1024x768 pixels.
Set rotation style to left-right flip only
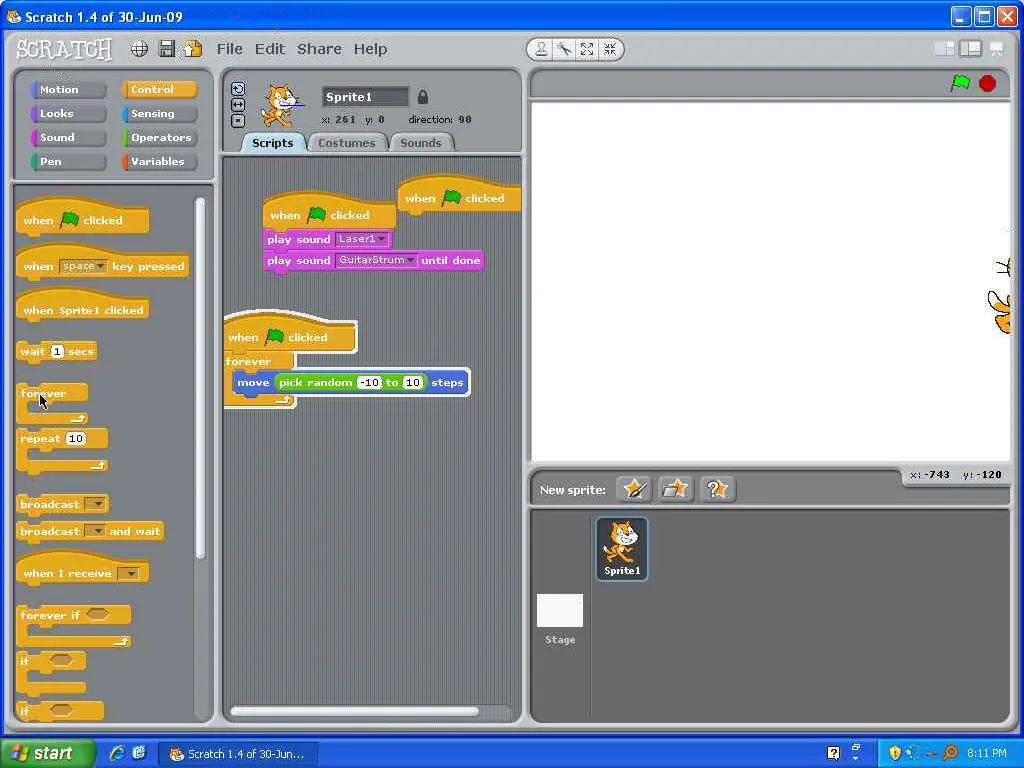(238, 104)
